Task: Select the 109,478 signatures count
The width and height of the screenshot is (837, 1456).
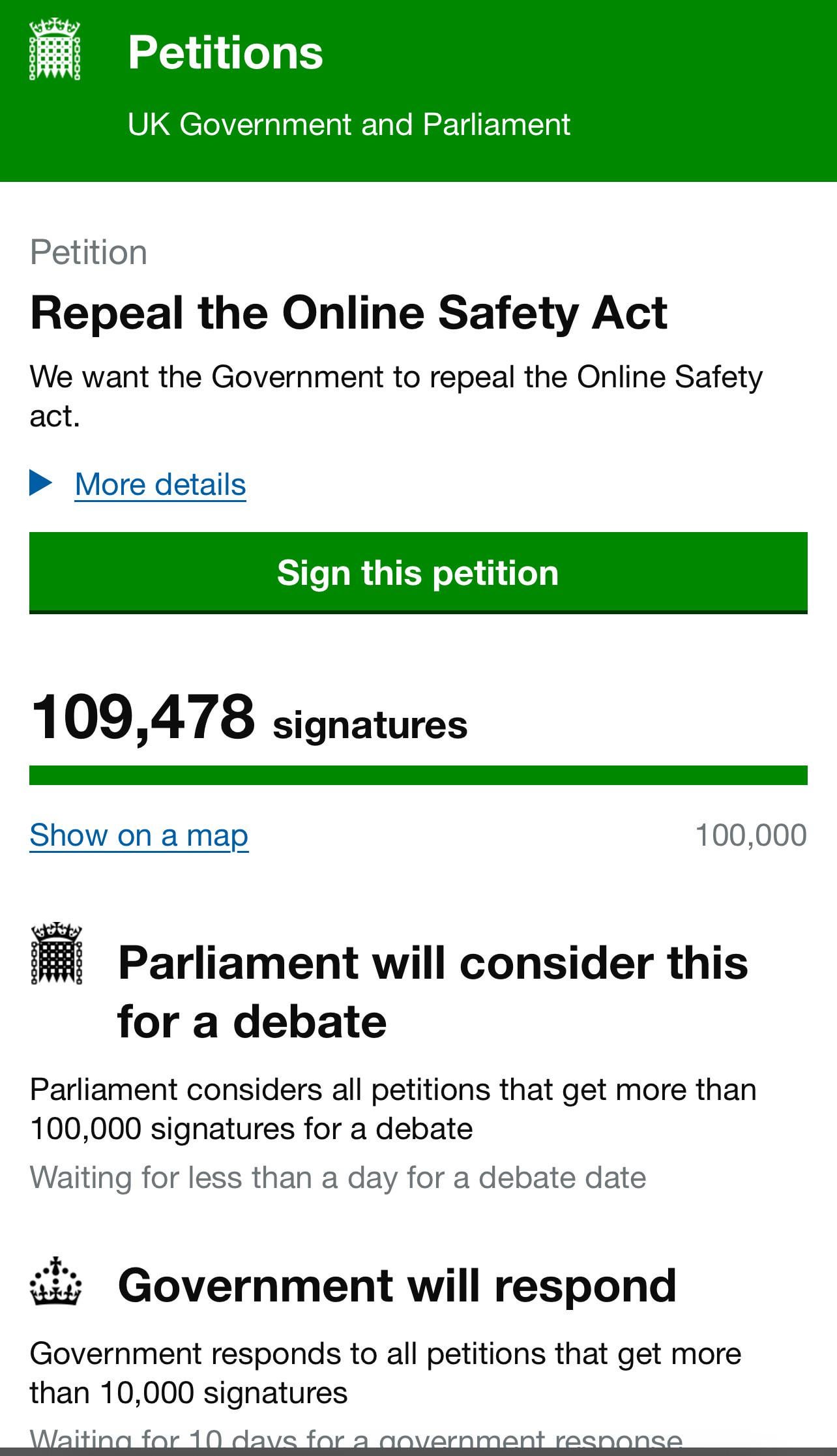Action: (x=249, y=718)
